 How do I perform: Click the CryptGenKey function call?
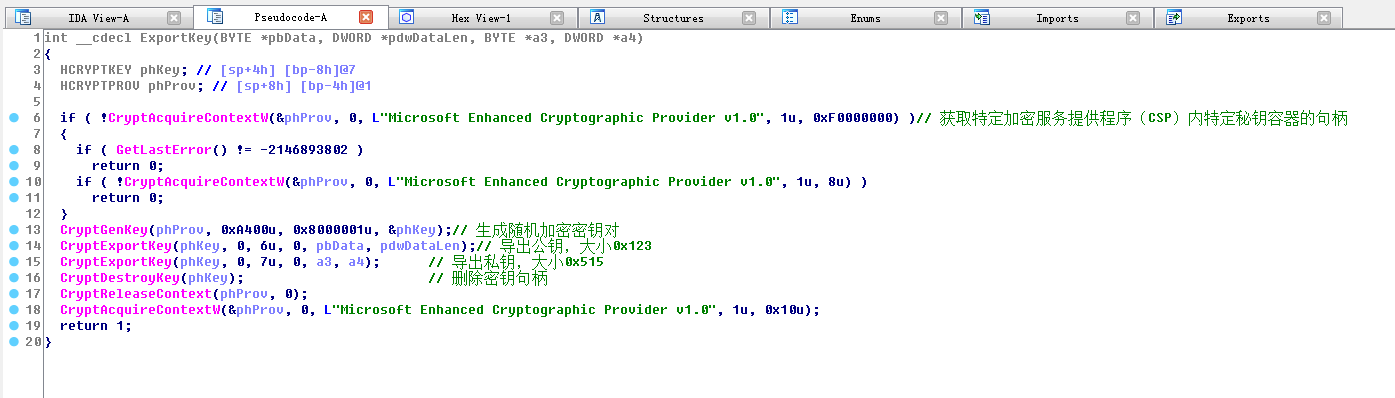104,230
